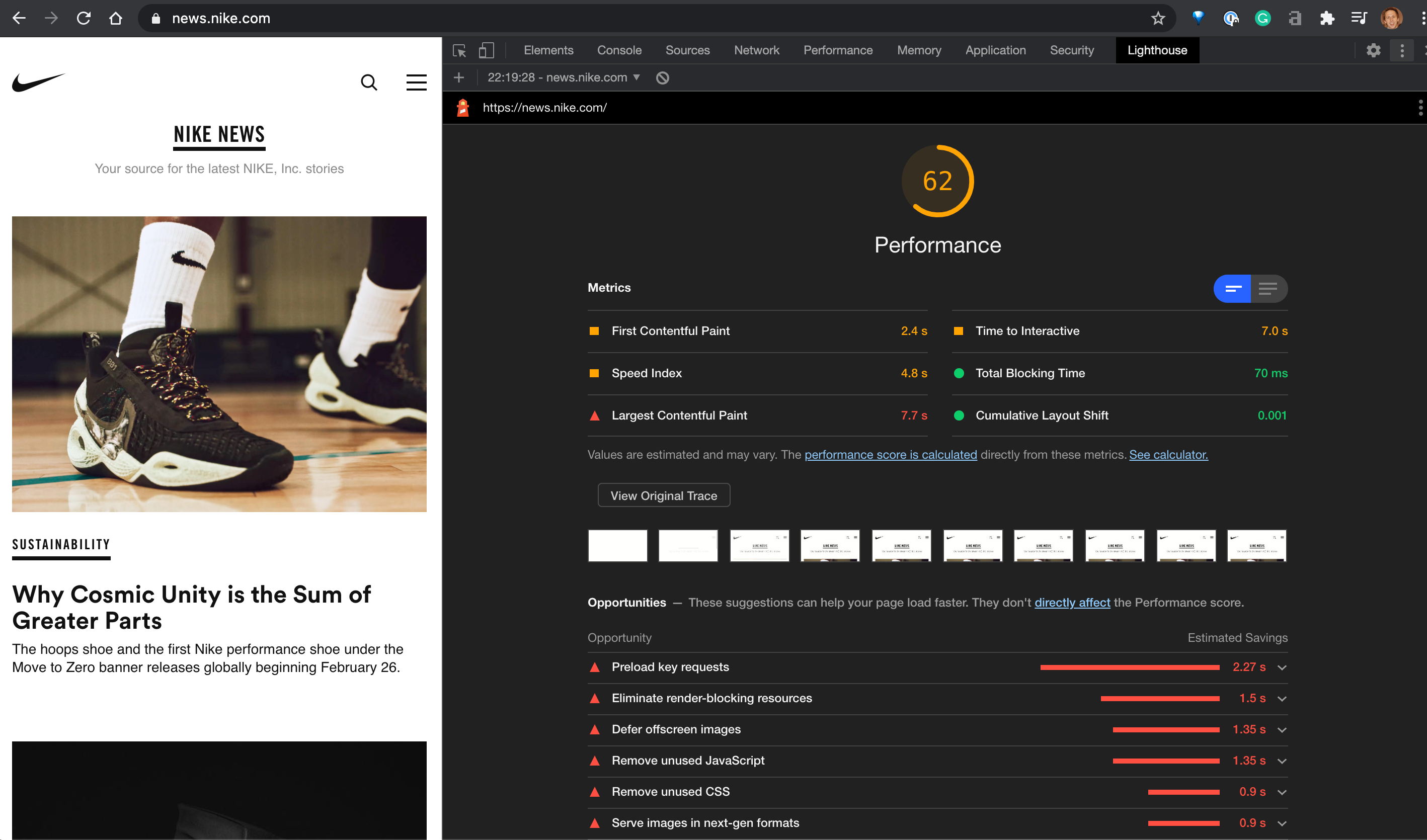Go back with the browser back arrow
The image size is (1427, 840).
[19, 18]
